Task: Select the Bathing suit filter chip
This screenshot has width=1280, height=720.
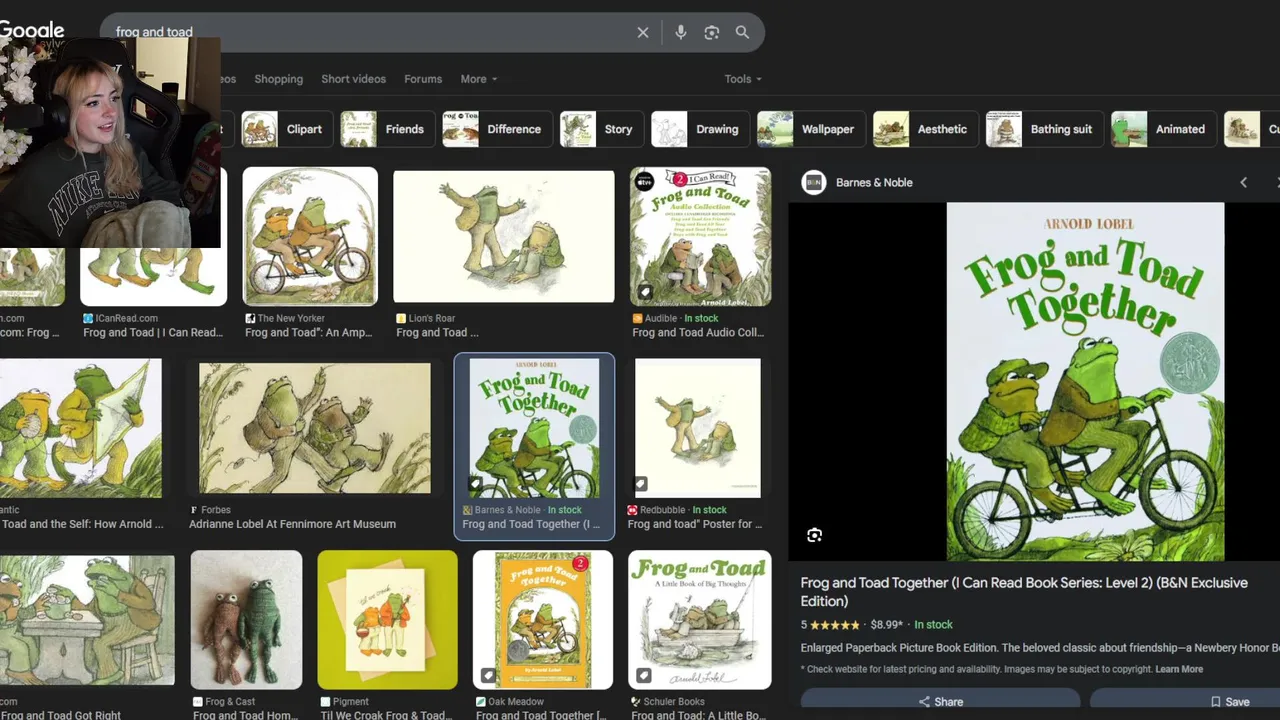Action: coord(1043,129)
